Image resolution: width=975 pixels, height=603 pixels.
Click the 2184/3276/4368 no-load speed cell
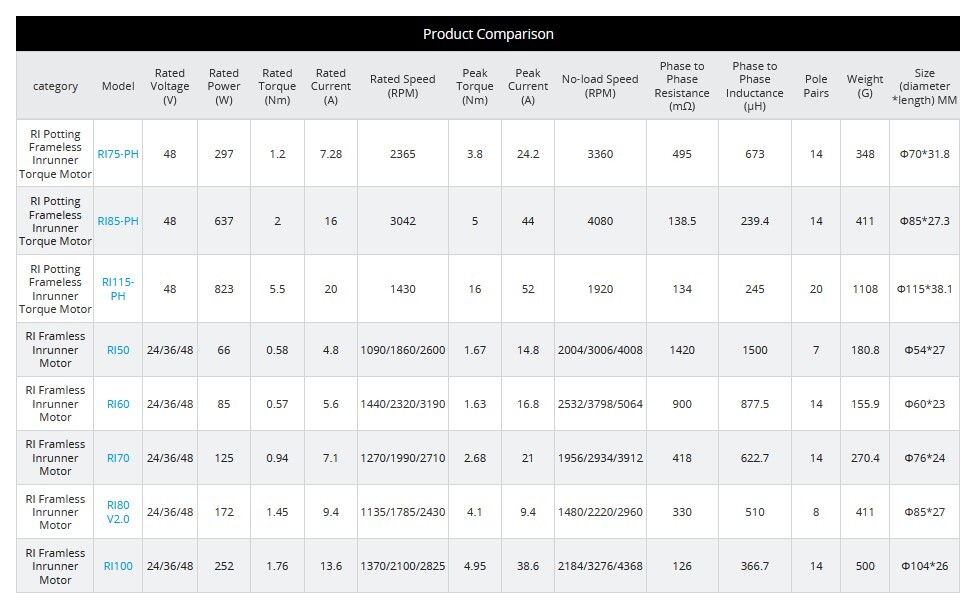600,566
